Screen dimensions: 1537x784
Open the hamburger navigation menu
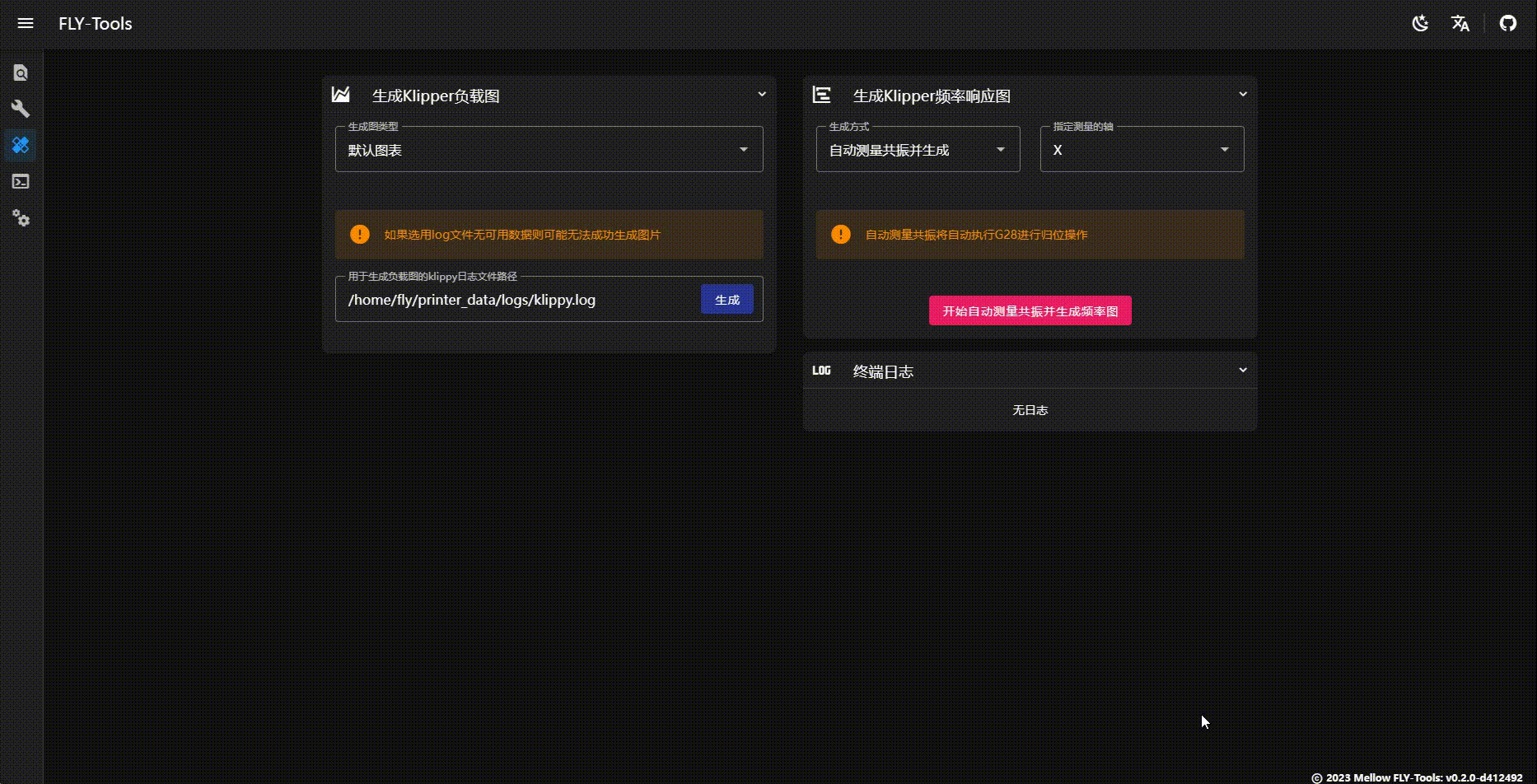click(x=26, y=23)
